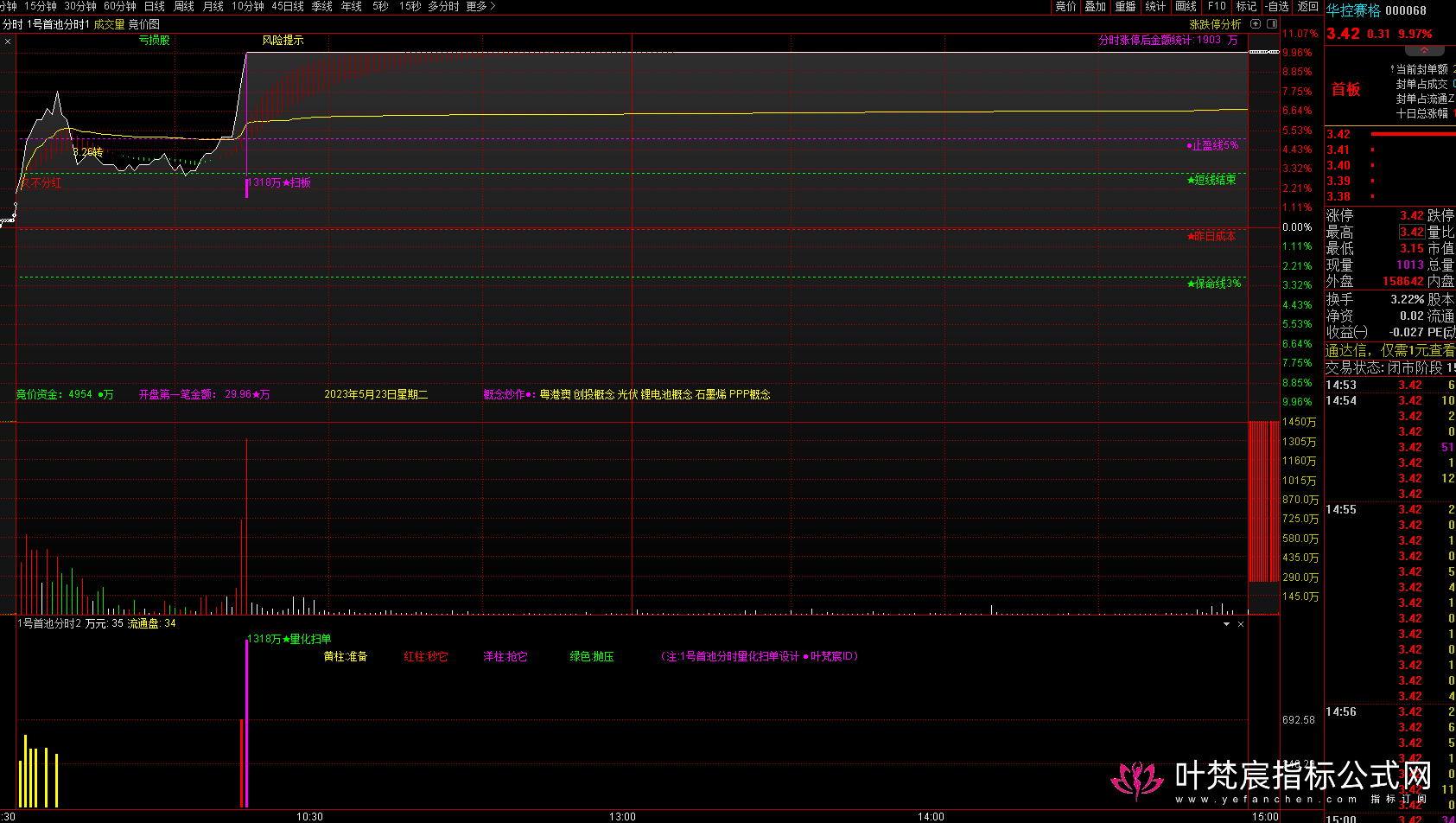The width and height of the screenshot is (1456, 823).
Task: Click the 红柱:秒它 legend label
Action: (426, 657)
